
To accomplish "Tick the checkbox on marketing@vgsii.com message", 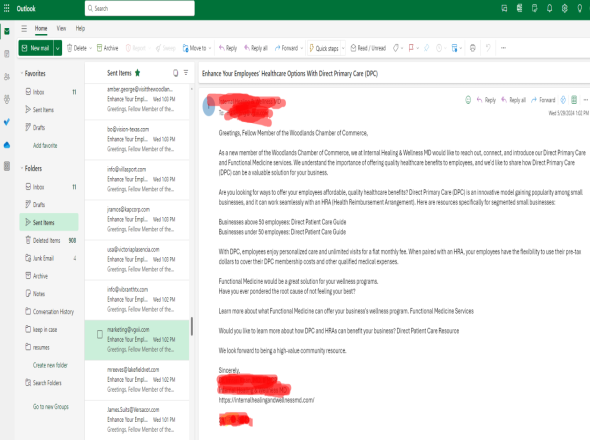I will coord(100,334).
